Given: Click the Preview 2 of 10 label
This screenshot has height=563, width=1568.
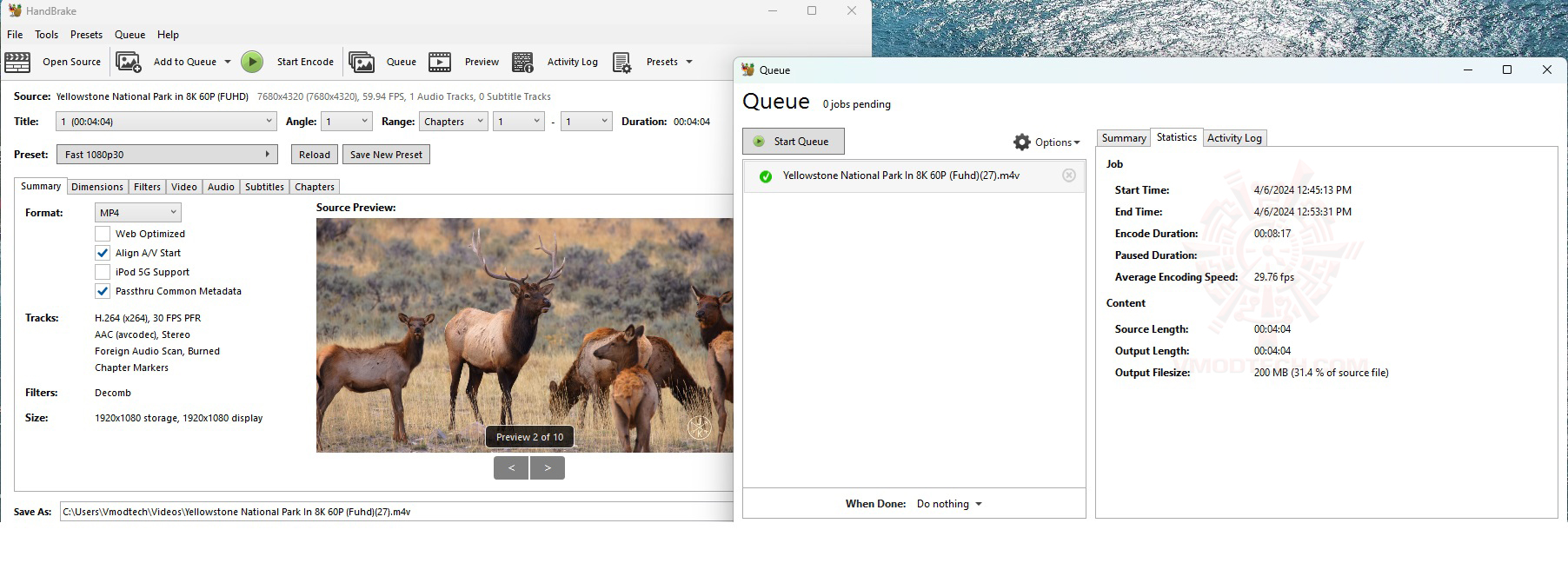Looking at the screenshot, I should [x=529, y=437].
